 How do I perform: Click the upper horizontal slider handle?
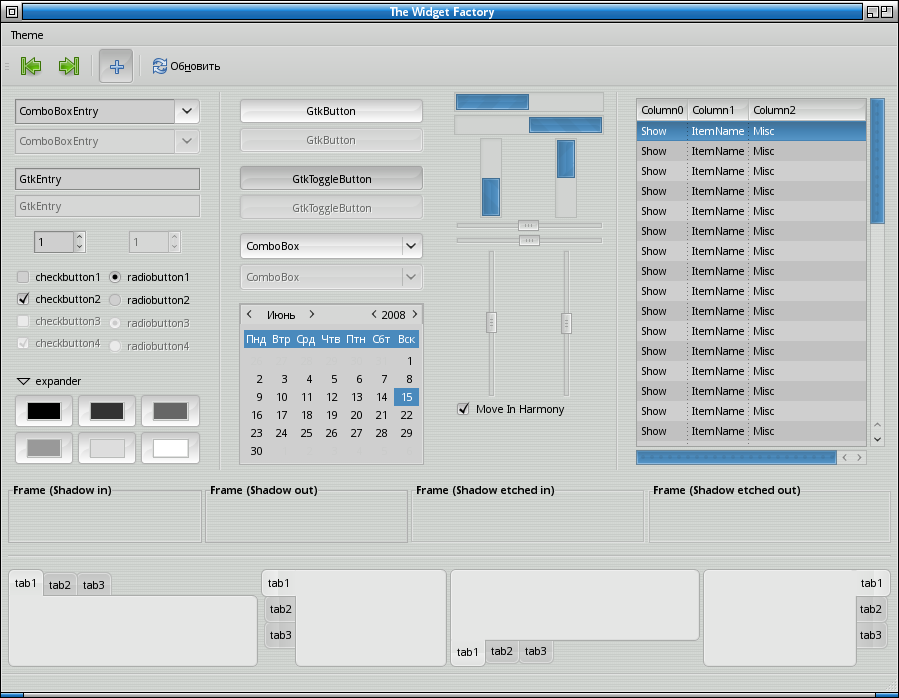pos(528,225)
